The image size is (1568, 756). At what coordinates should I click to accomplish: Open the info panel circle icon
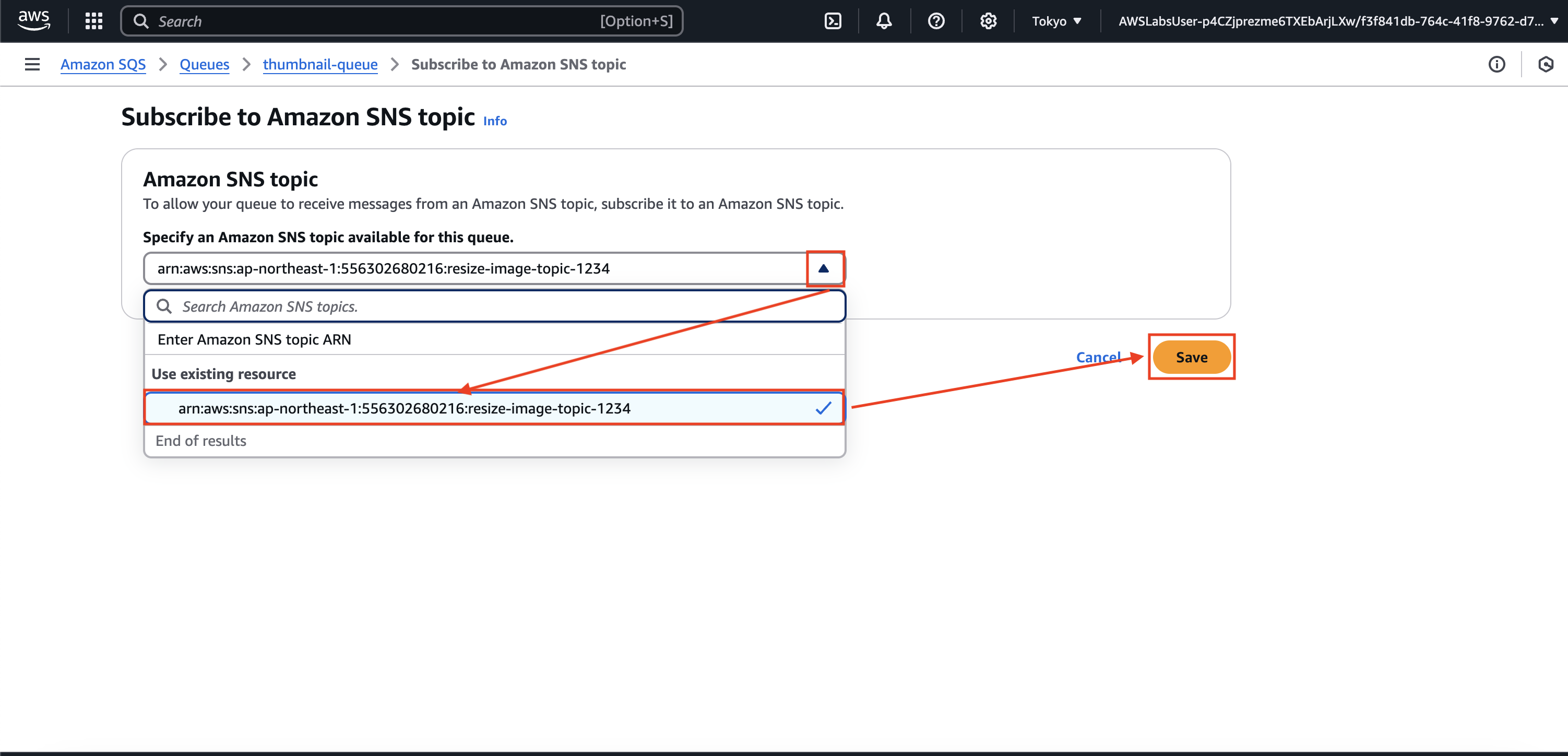[1496, 65]
